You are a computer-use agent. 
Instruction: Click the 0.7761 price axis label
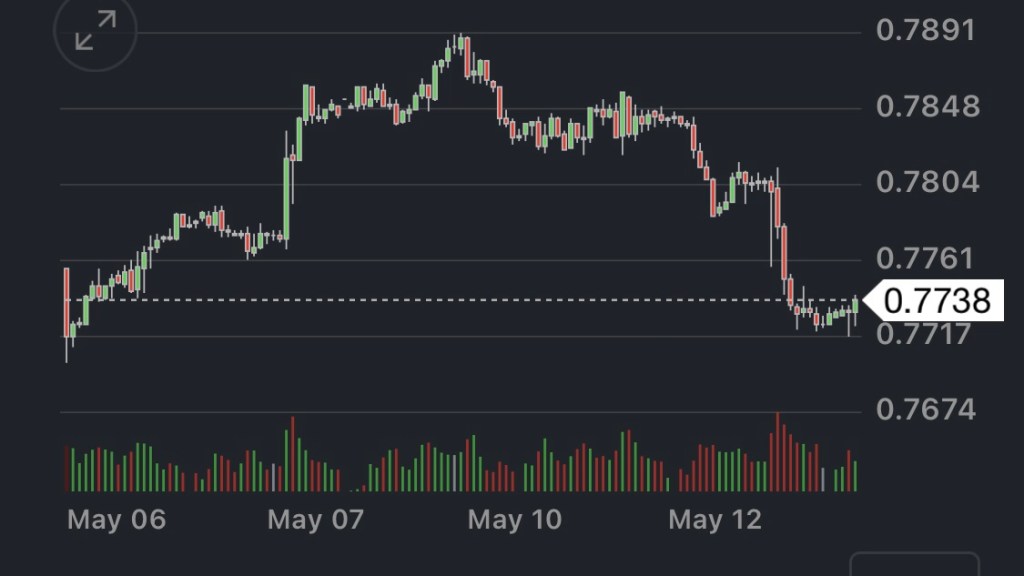coord(925,259)
